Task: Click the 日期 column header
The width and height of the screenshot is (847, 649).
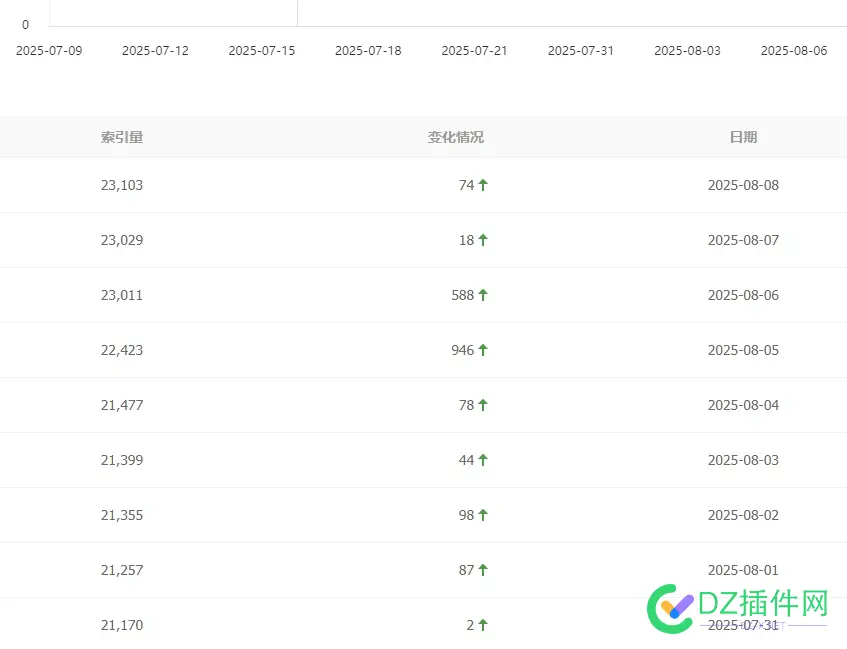Action: [743, 137]
